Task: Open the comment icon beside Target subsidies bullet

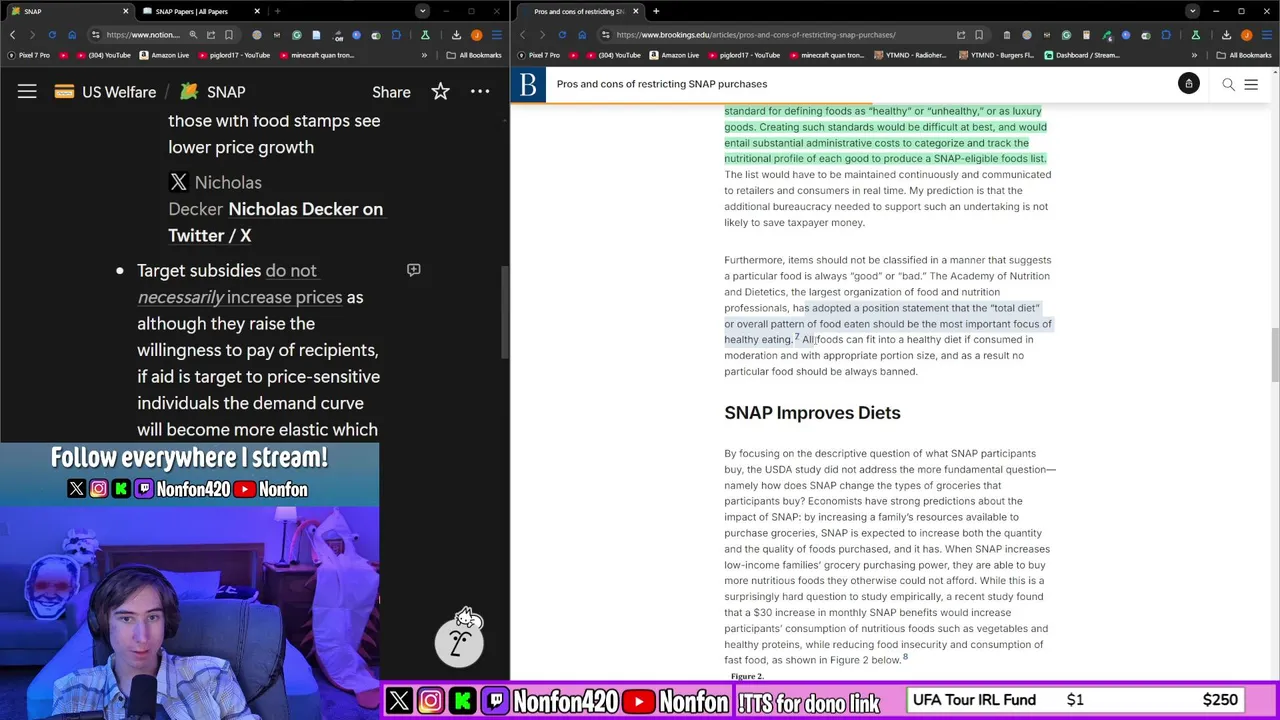Action: [x=413, y=270]
